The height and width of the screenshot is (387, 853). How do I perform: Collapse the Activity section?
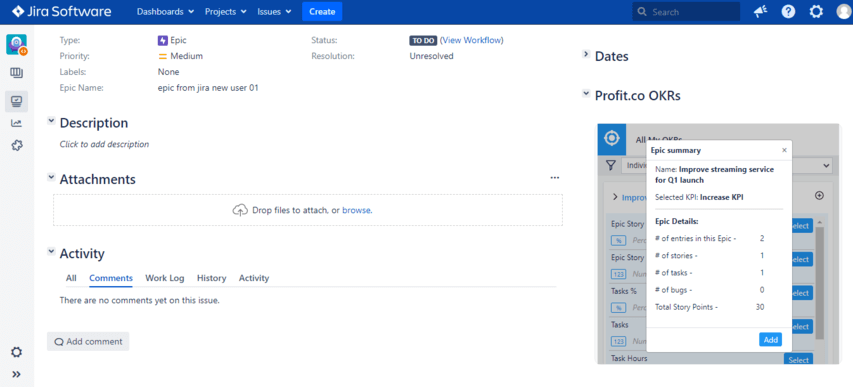tap(51, 251)
